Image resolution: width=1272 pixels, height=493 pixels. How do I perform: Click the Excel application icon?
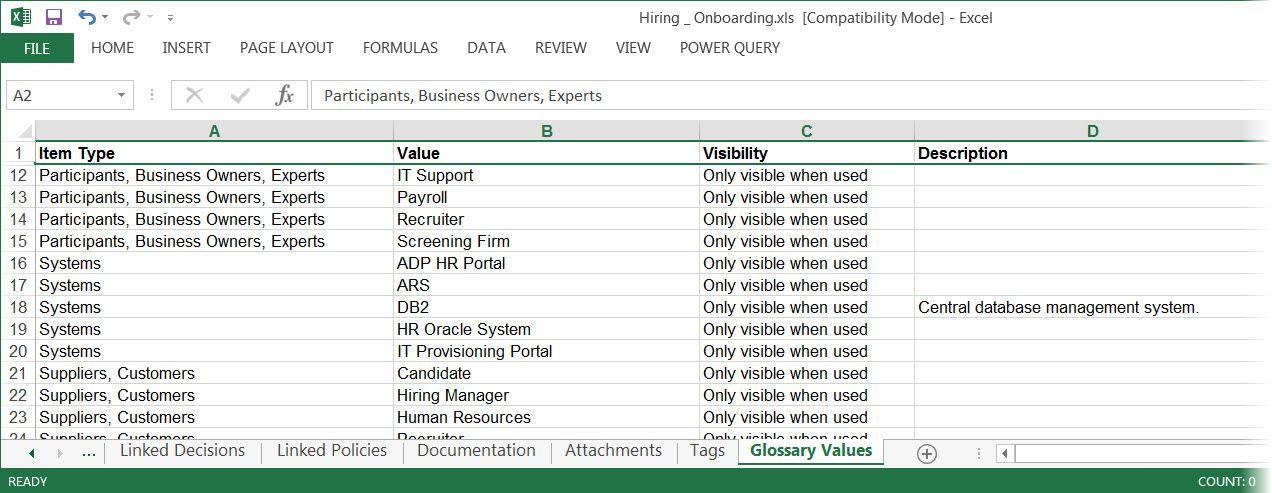[x=22, y=17]
